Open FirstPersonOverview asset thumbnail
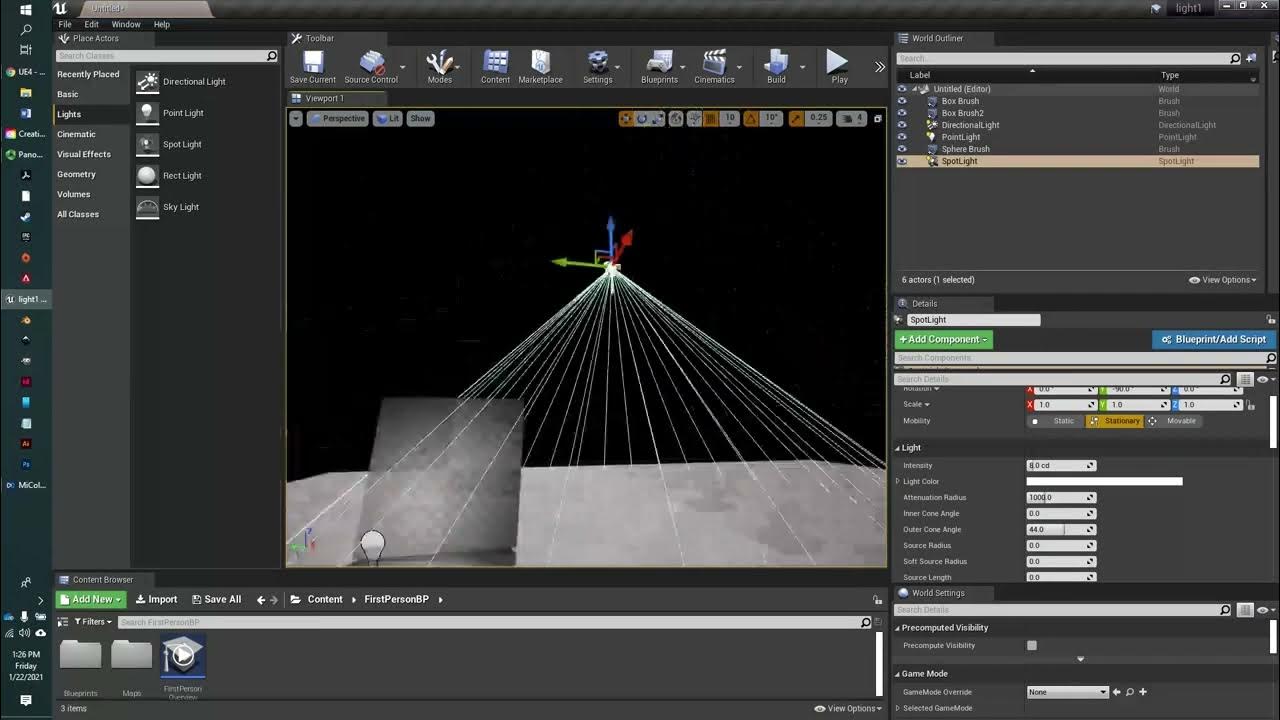The height and width of the screenshot is (720, 1280). click(183, 657)
